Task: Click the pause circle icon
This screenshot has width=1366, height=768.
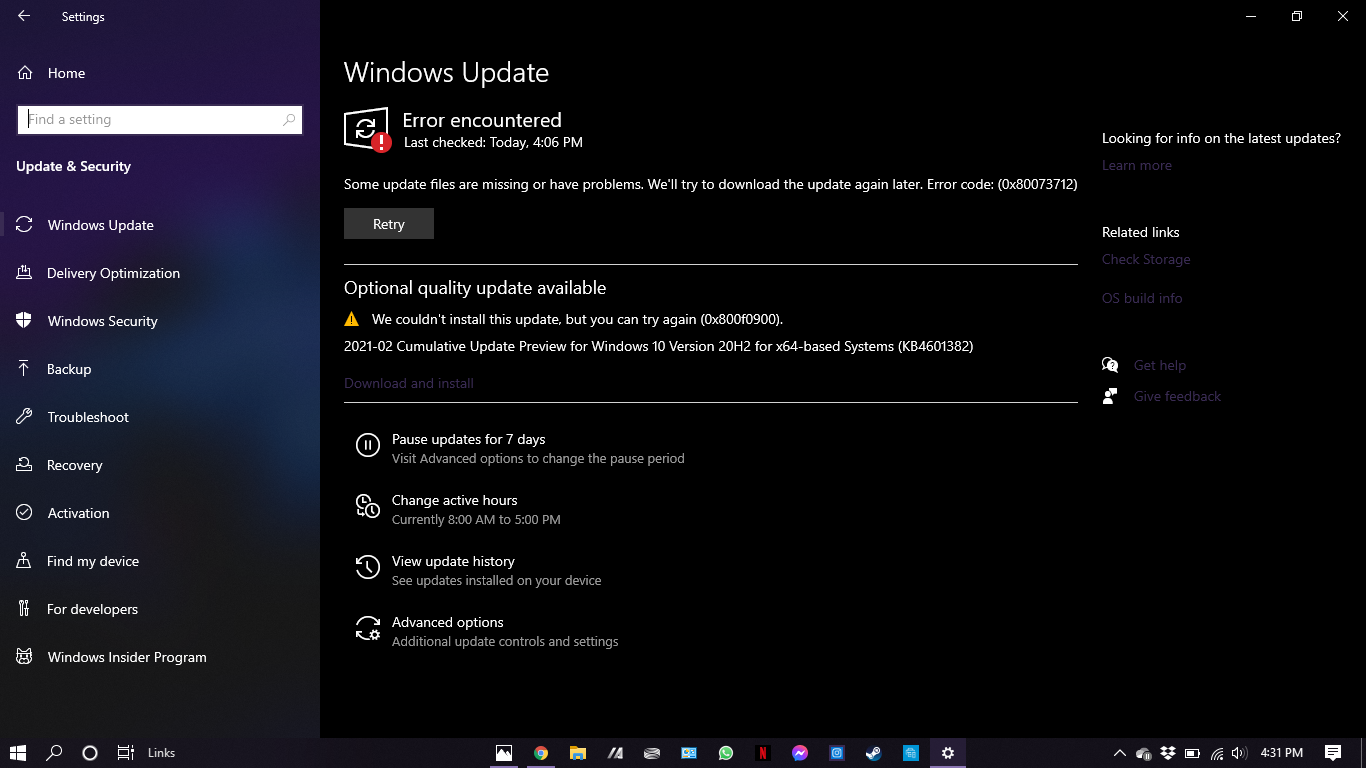Action: point(368,446)
